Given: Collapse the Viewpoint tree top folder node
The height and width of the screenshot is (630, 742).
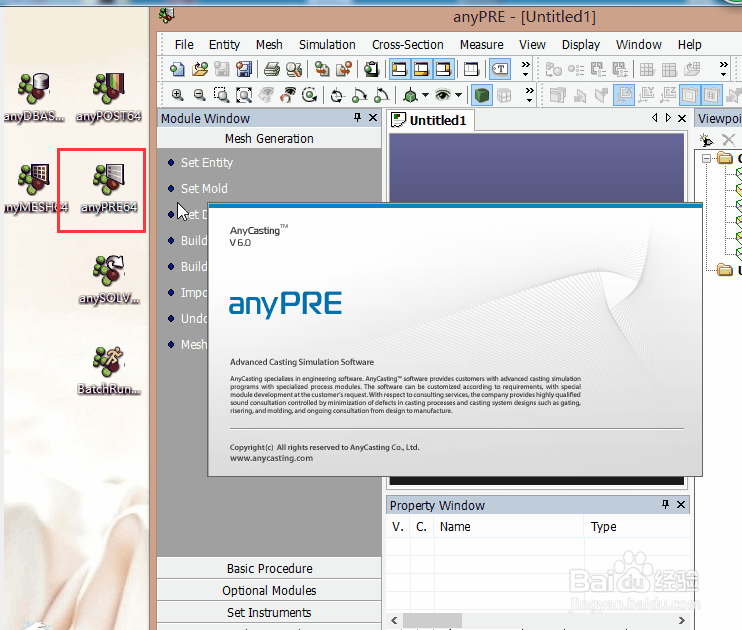Looking at the screenshot, I should (x=707, y=158).
